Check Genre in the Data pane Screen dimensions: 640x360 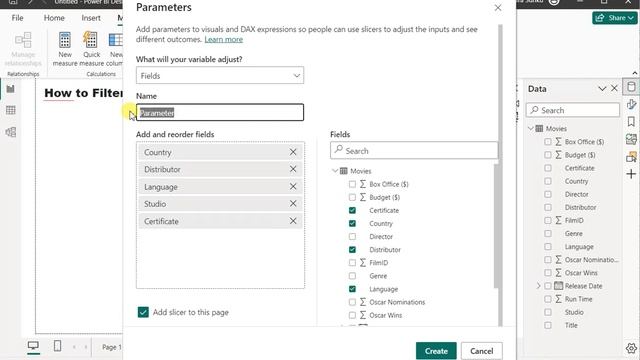(x=548, y=233)
